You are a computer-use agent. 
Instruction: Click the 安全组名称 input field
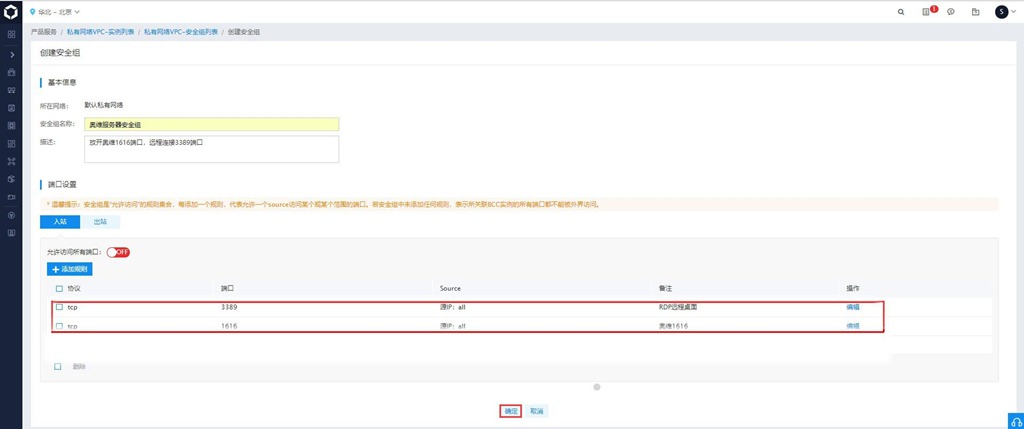[212, 124]
